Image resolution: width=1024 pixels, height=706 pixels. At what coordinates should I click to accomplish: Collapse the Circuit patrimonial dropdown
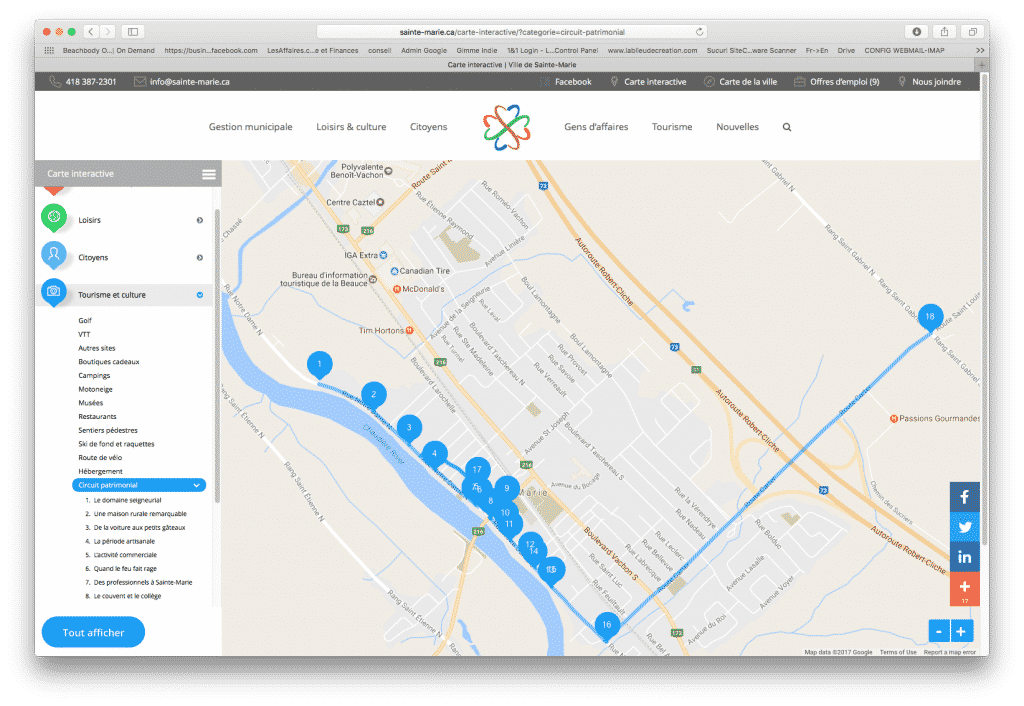click(196, 485)
